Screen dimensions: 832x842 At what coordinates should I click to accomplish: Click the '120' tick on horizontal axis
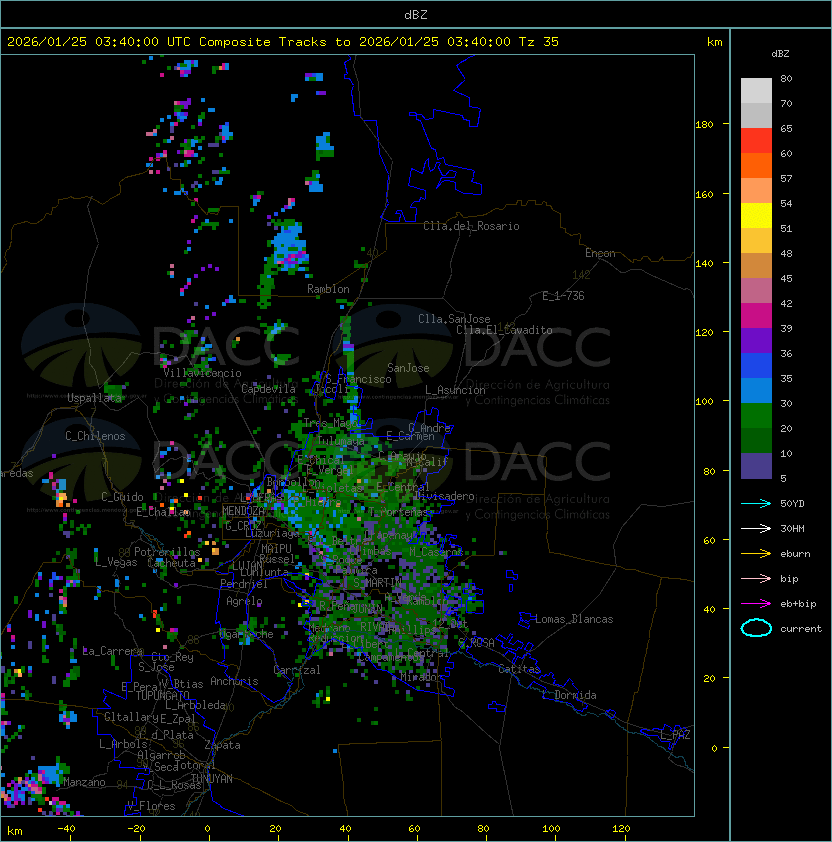pos(621,829)
